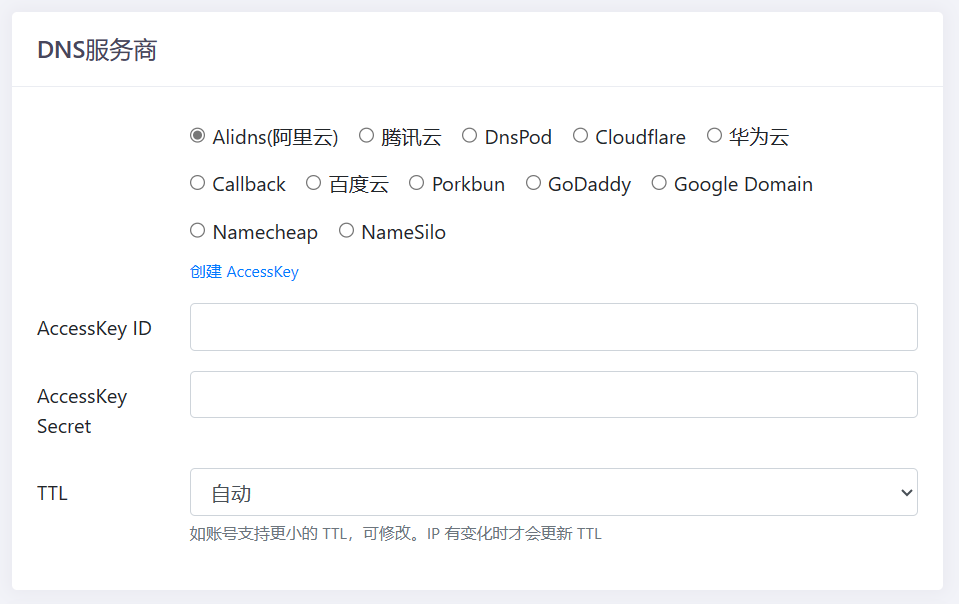Choose the Google Domain radio option
Screen dimensions: 959x604
(659, 183)
